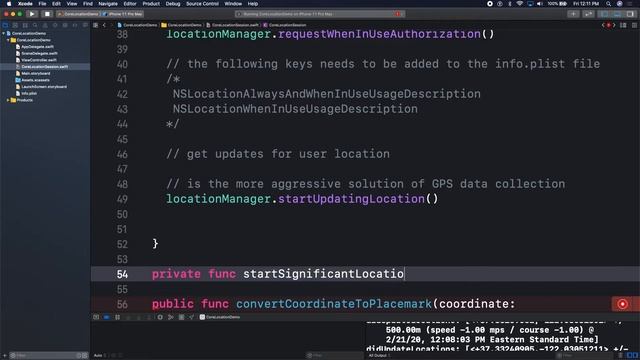Open the Find navigator tab
This screenshot has width=640, height=360.
pos(35,25)
